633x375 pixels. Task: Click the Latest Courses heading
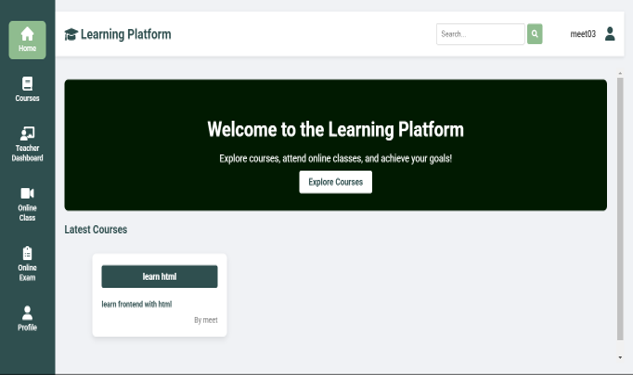[x=96, y=229]
